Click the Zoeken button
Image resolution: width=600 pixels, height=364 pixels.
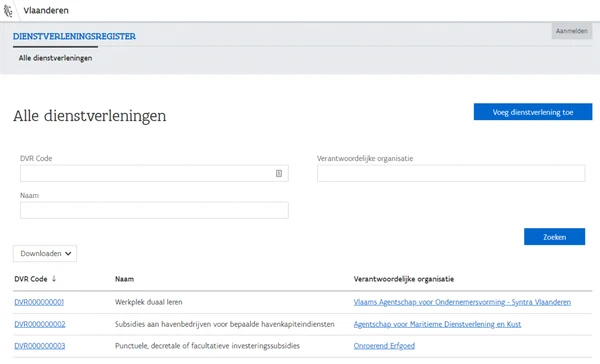554,237
